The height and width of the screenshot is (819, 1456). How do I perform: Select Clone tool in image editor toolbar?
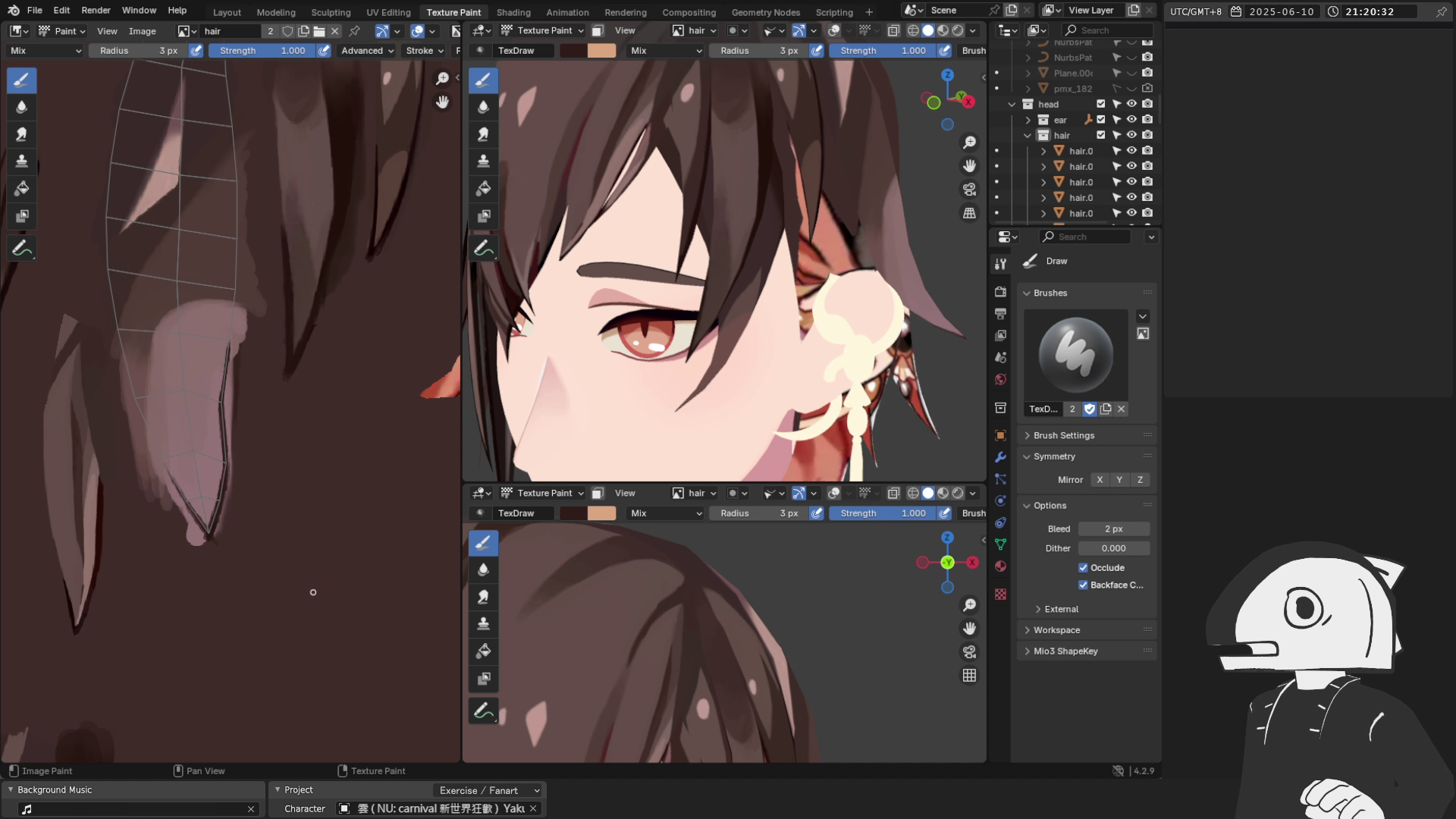click(22, 162)
